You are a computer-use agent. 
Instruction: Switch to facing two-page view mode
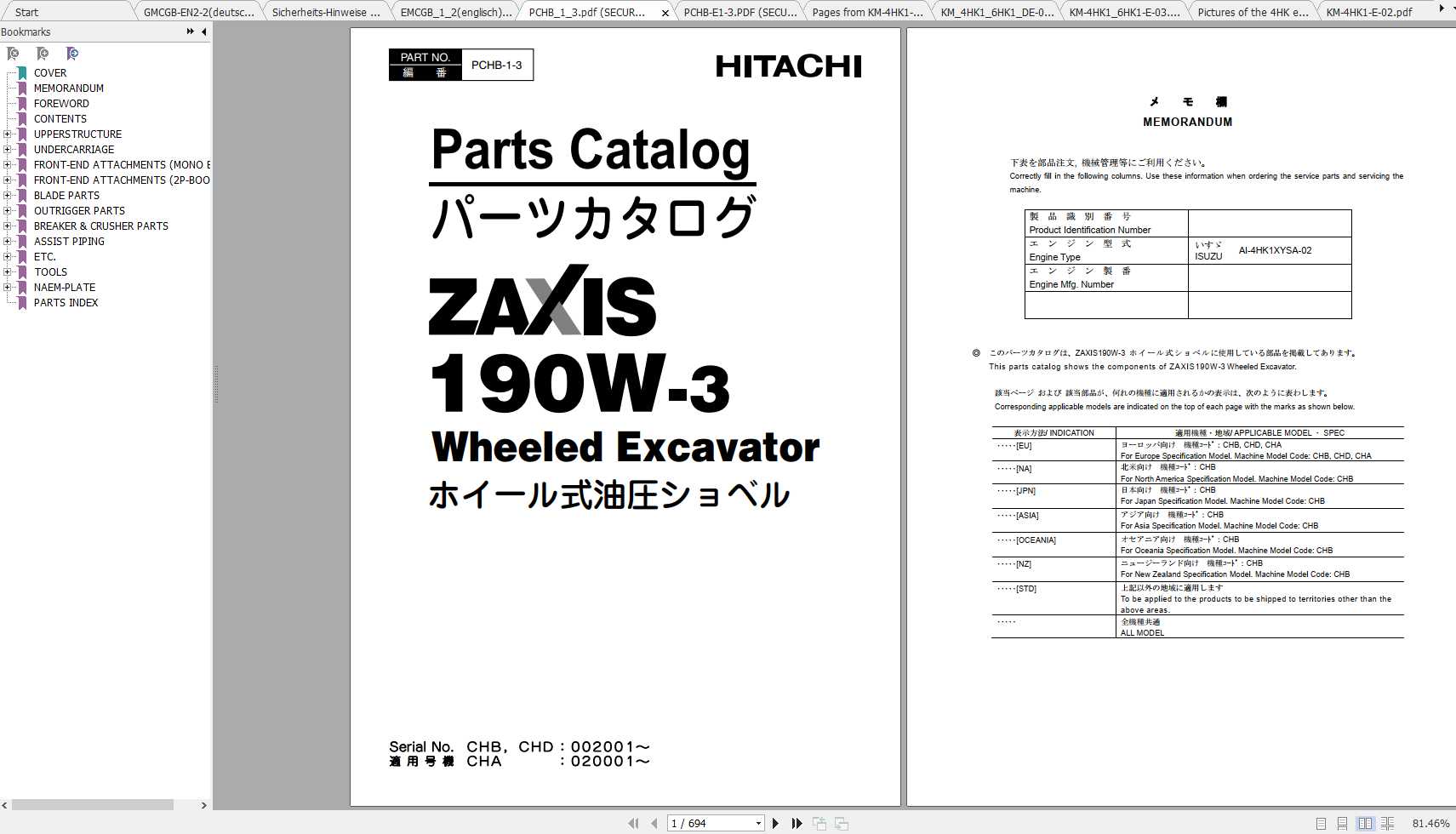tap(1365, 823)
